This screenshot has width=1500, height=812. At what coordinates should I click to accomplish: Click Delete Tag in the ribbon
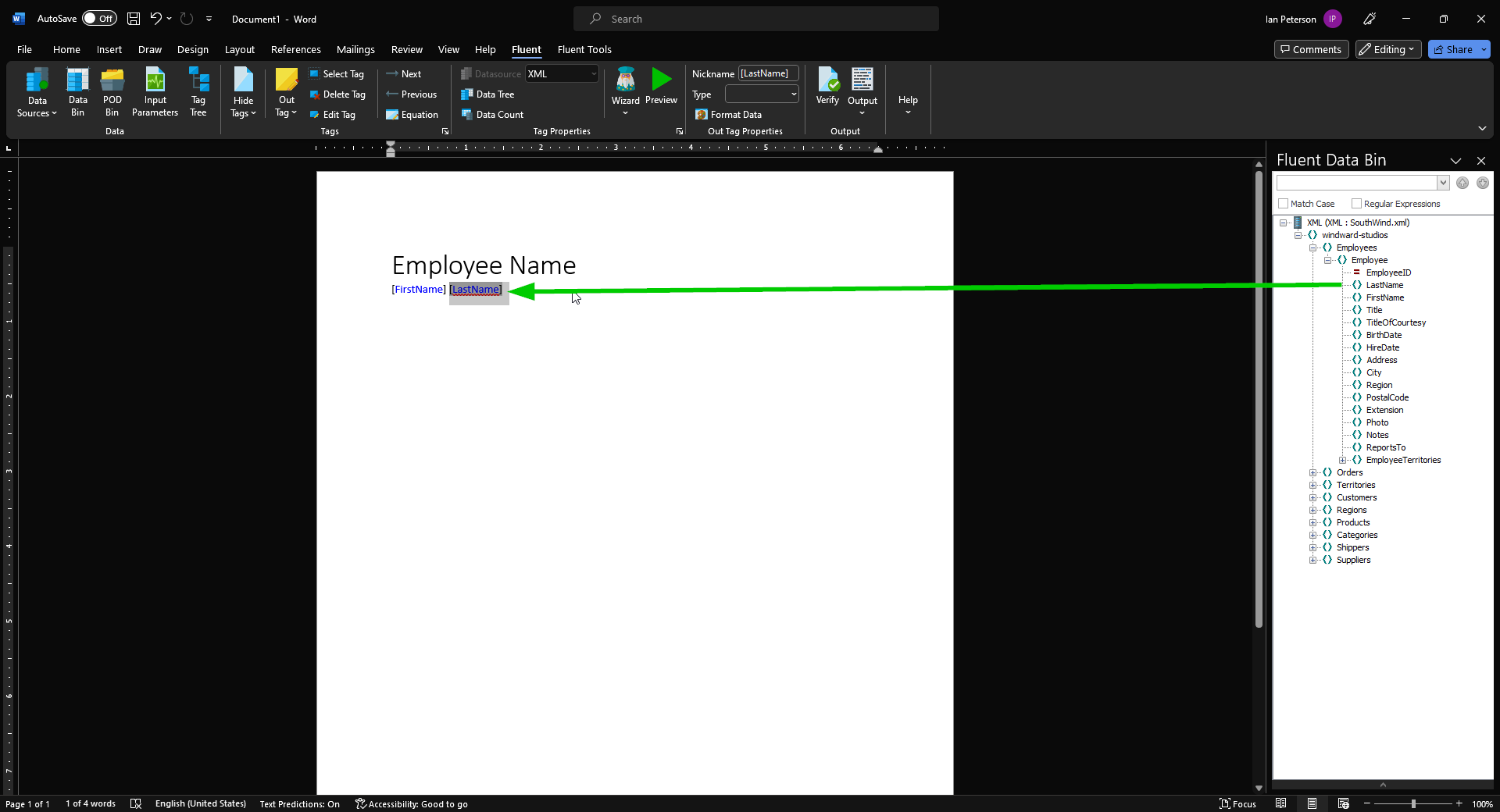pos(337,94)
